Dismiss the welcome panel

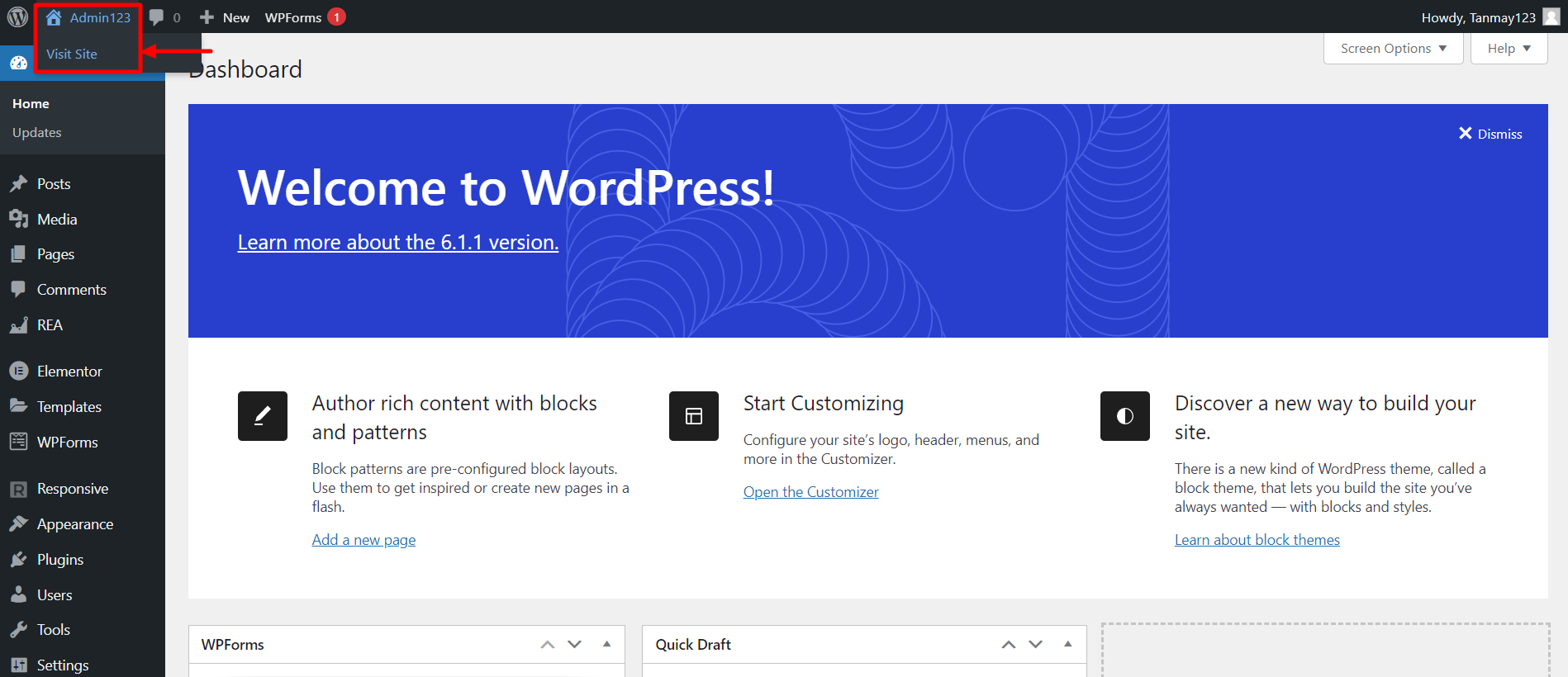click(x=1490, y=134)
